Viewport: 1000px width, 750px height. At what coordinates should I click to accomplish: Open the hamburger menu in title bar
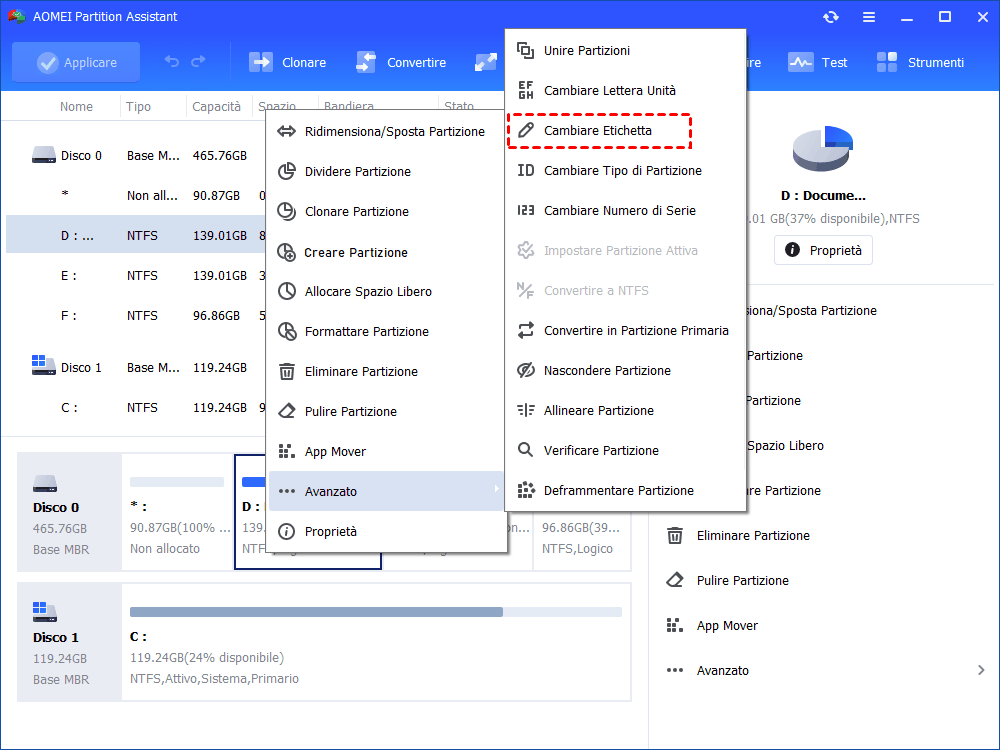tap(869, 17)
